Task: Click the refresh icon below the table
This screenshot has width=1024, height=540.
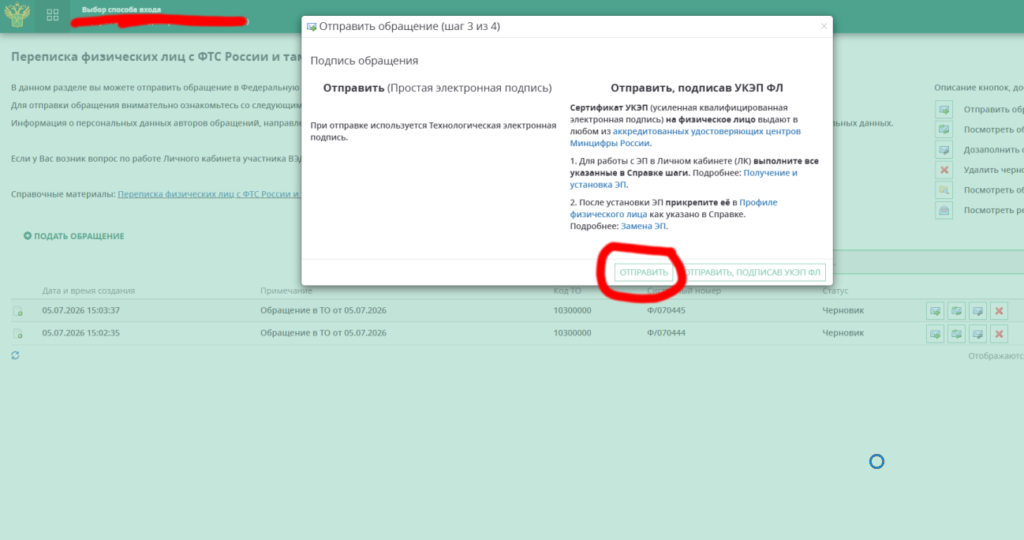Action: [15, 355]
